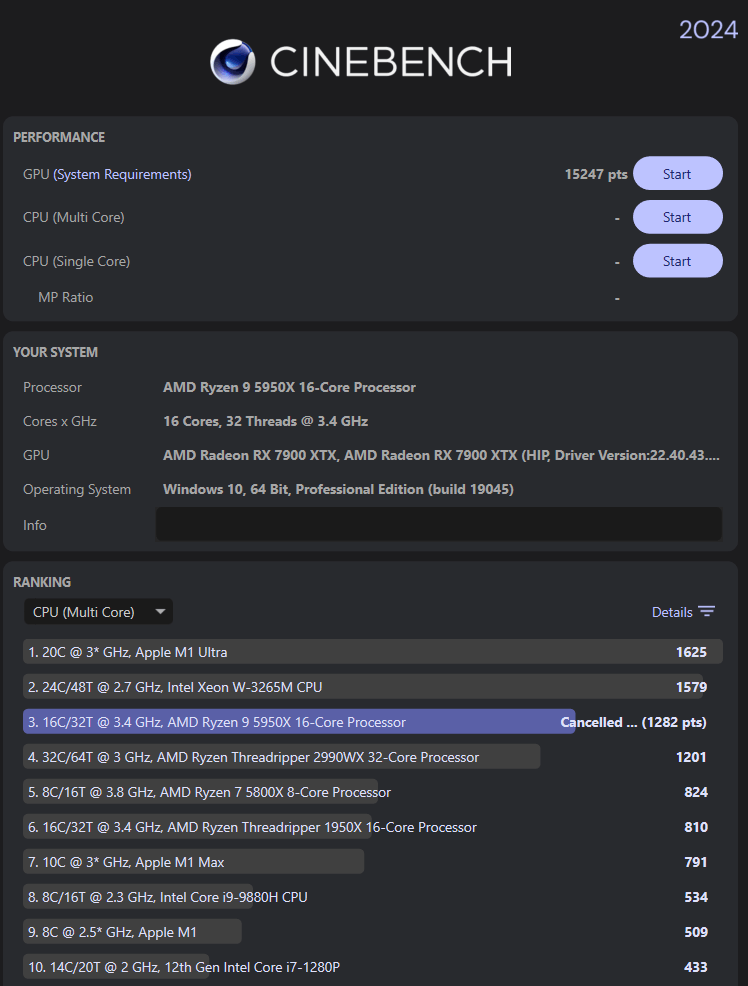Start the CPU (Multi Core) test

(678, 217)
